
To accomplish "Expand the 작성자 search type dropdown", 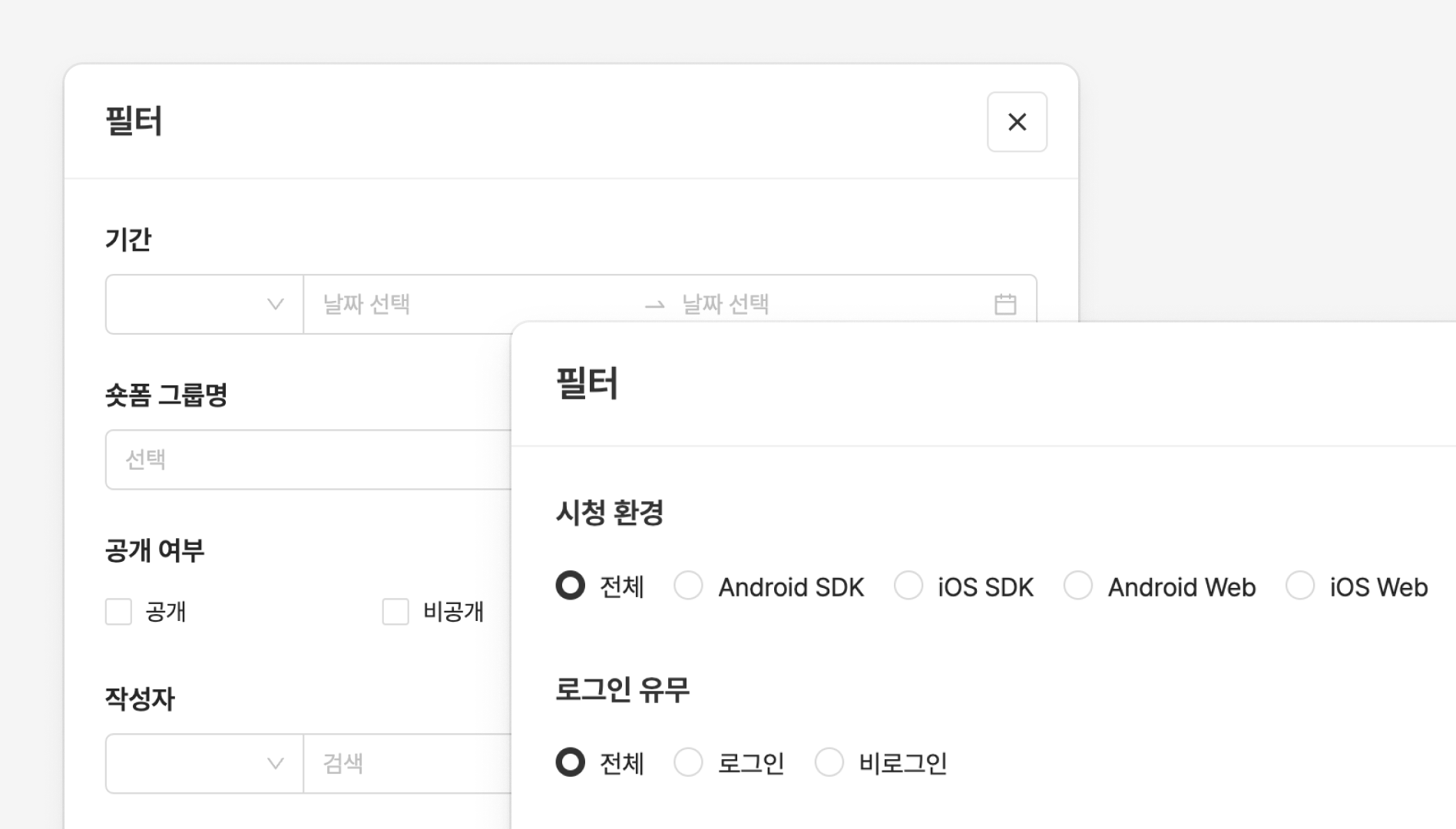I will point(204,764).
